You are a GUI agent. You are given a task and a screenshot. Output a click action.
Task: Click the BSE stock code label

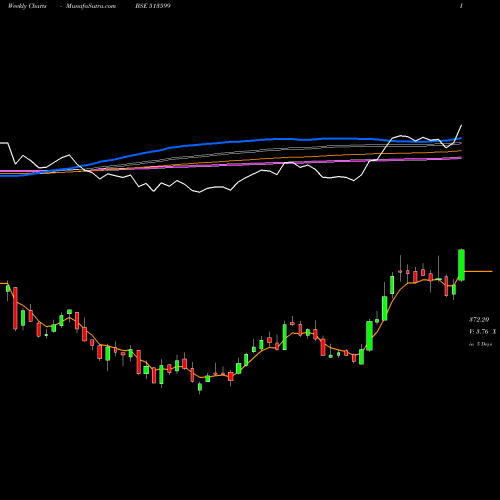(153, 6)
